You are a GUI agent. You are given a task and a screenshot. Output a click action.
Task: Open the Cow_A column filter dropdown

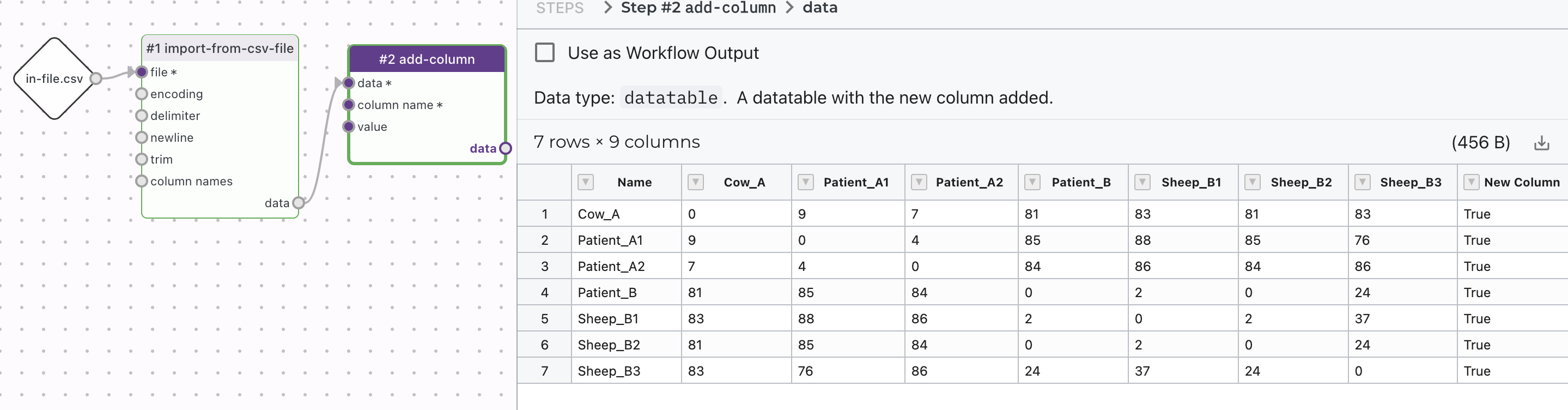tap(695, 182)
